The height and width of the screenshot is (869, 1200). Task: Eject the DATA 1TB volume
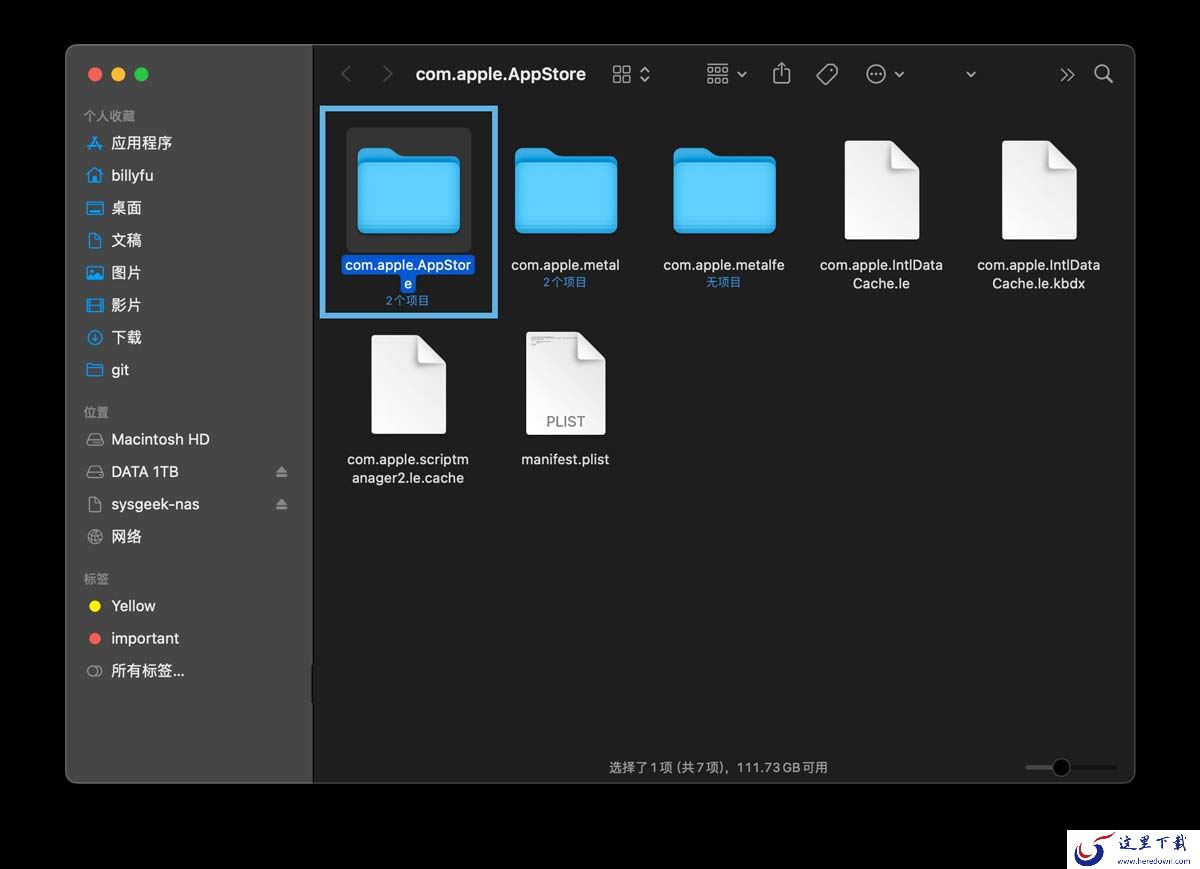click(282, 472)
